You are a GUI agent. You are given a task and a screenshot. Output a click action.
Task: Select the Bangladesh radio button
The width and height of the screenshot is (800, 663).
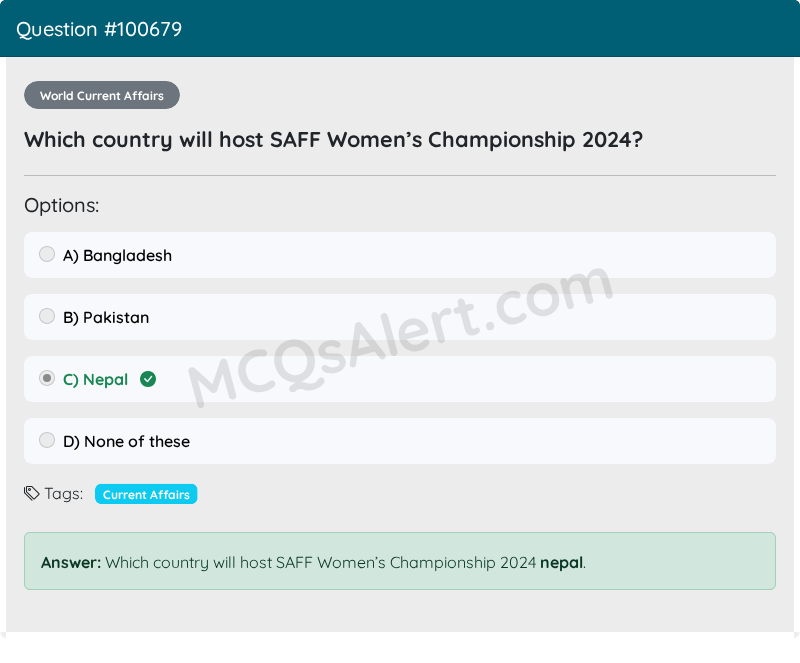click(47, 254)
